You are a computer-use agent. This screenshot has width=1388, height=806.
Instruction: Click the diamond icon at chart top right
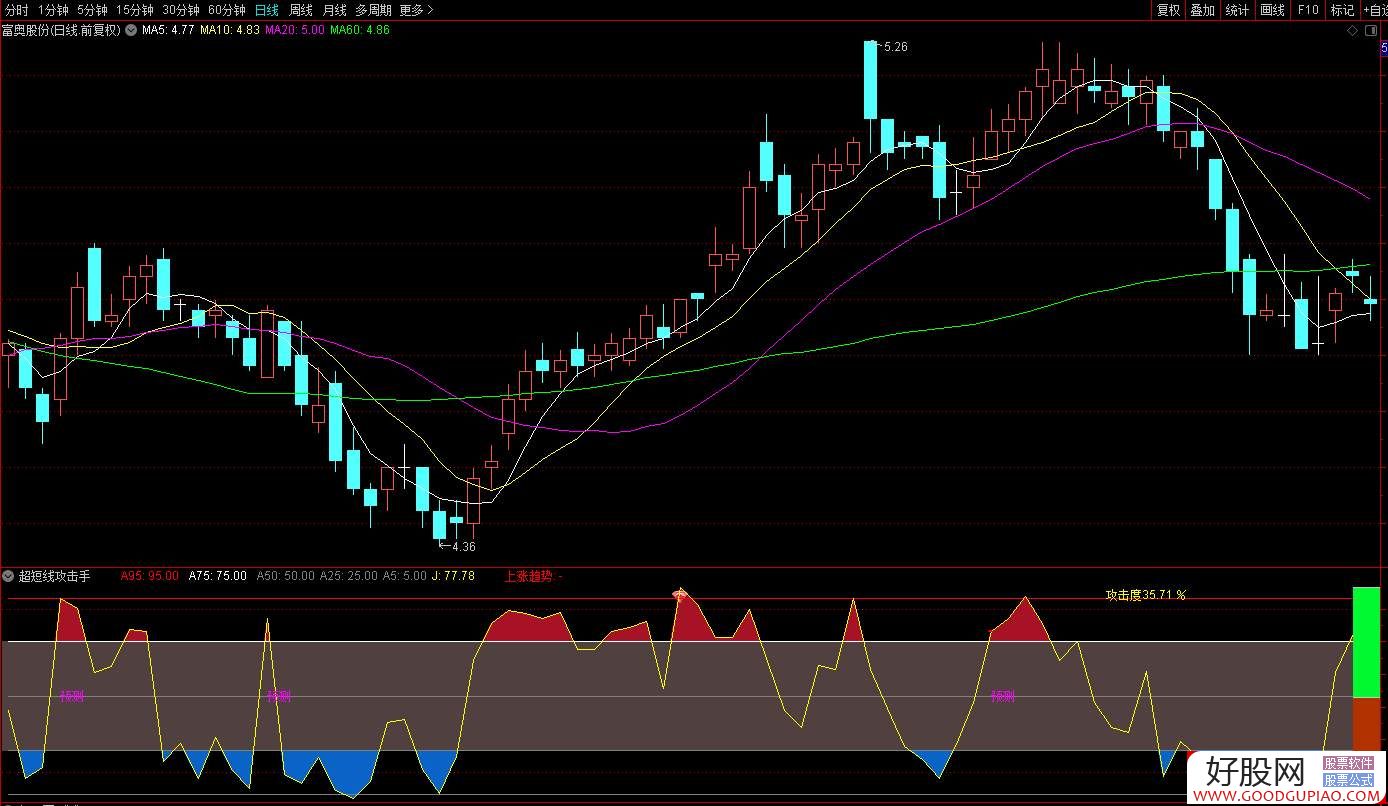tap(1353, 31)
